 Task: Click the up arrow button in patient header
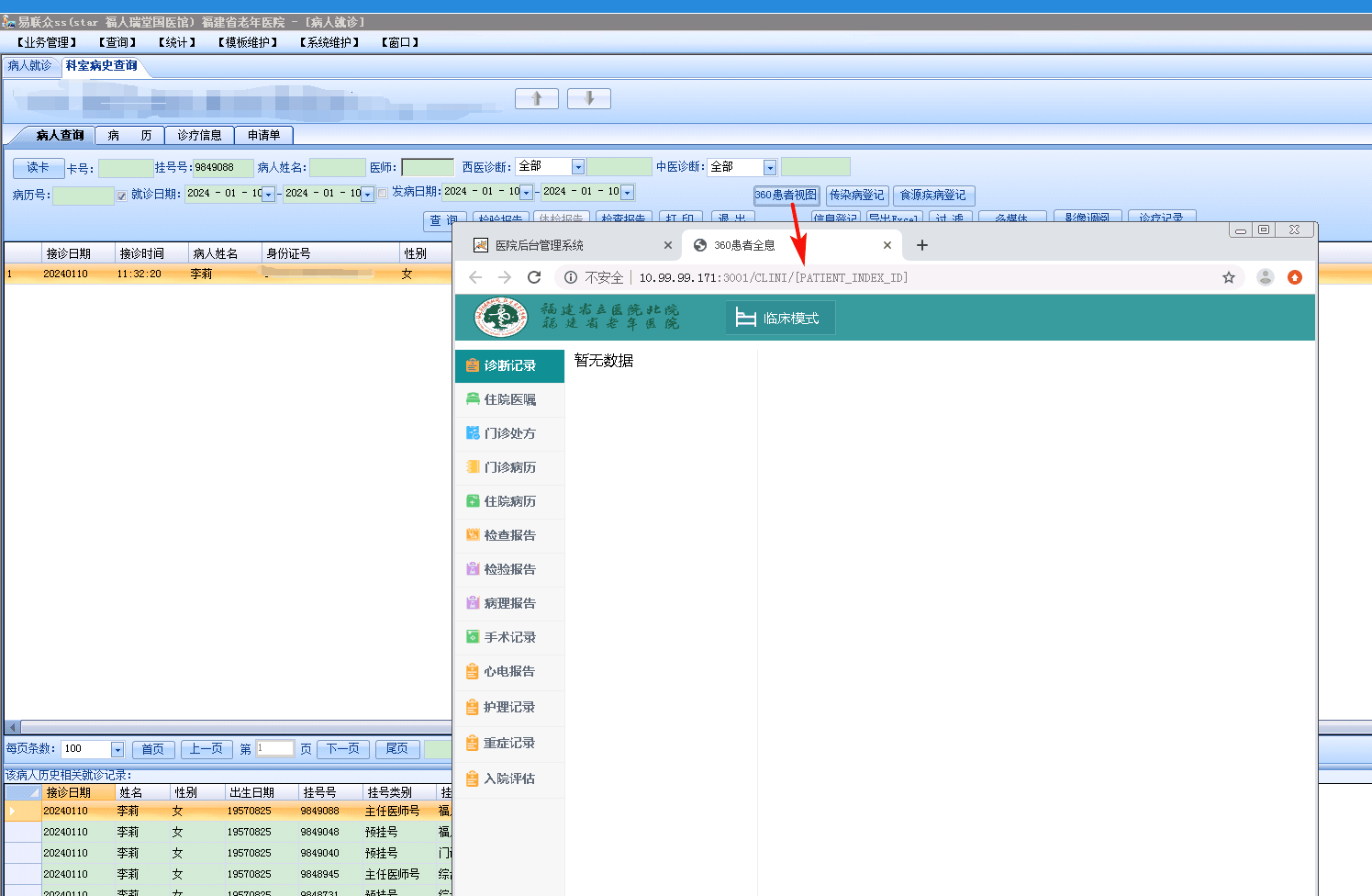(x=537, y=98)
